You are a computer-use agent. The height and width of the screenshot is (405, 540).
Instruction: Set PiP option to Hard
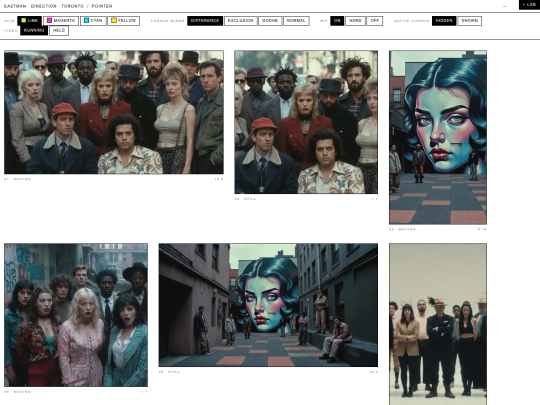(x=355, y=21)
